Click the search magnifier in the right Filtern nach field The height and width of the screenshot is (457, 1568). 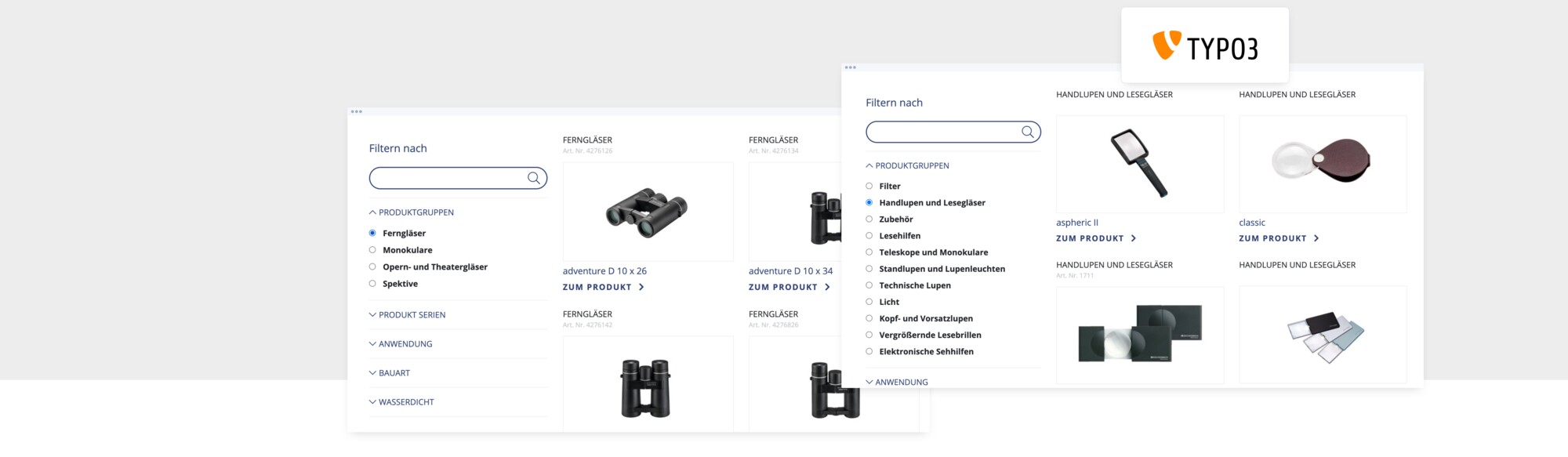tap(1028, 132)
